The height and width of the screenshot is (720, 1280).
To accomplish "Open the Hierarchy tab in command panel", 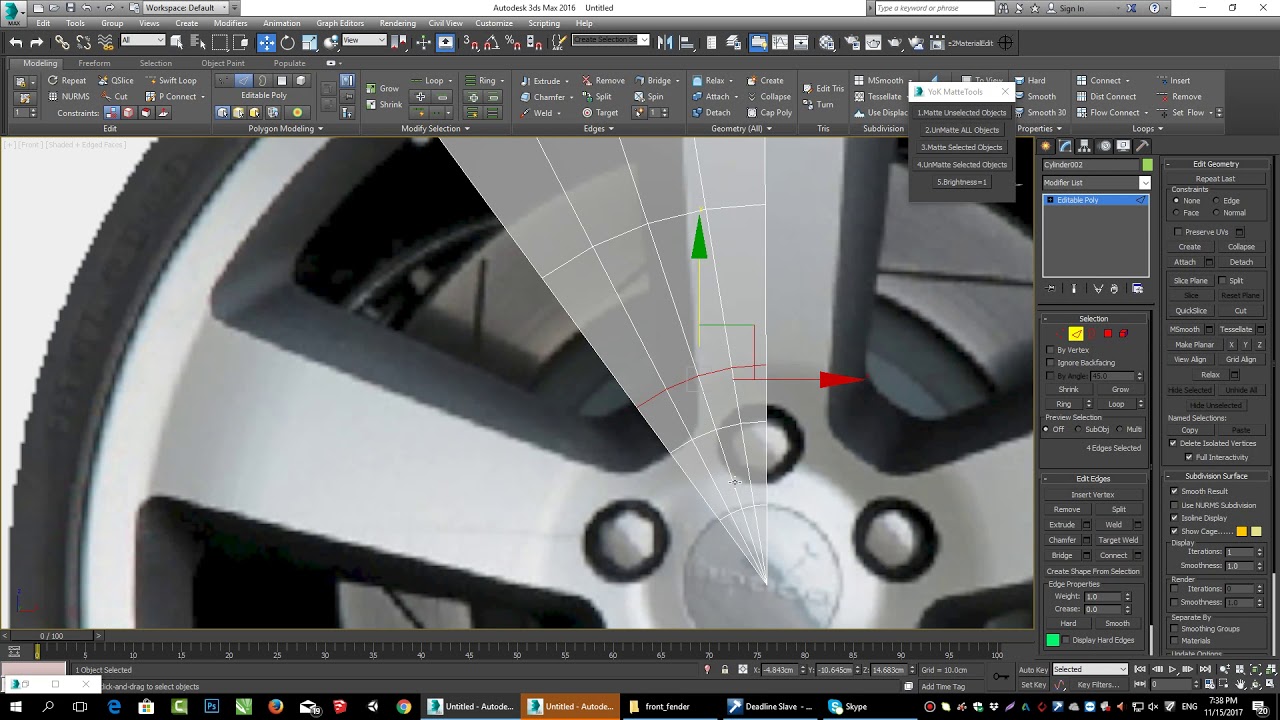I will [1085, 146].
